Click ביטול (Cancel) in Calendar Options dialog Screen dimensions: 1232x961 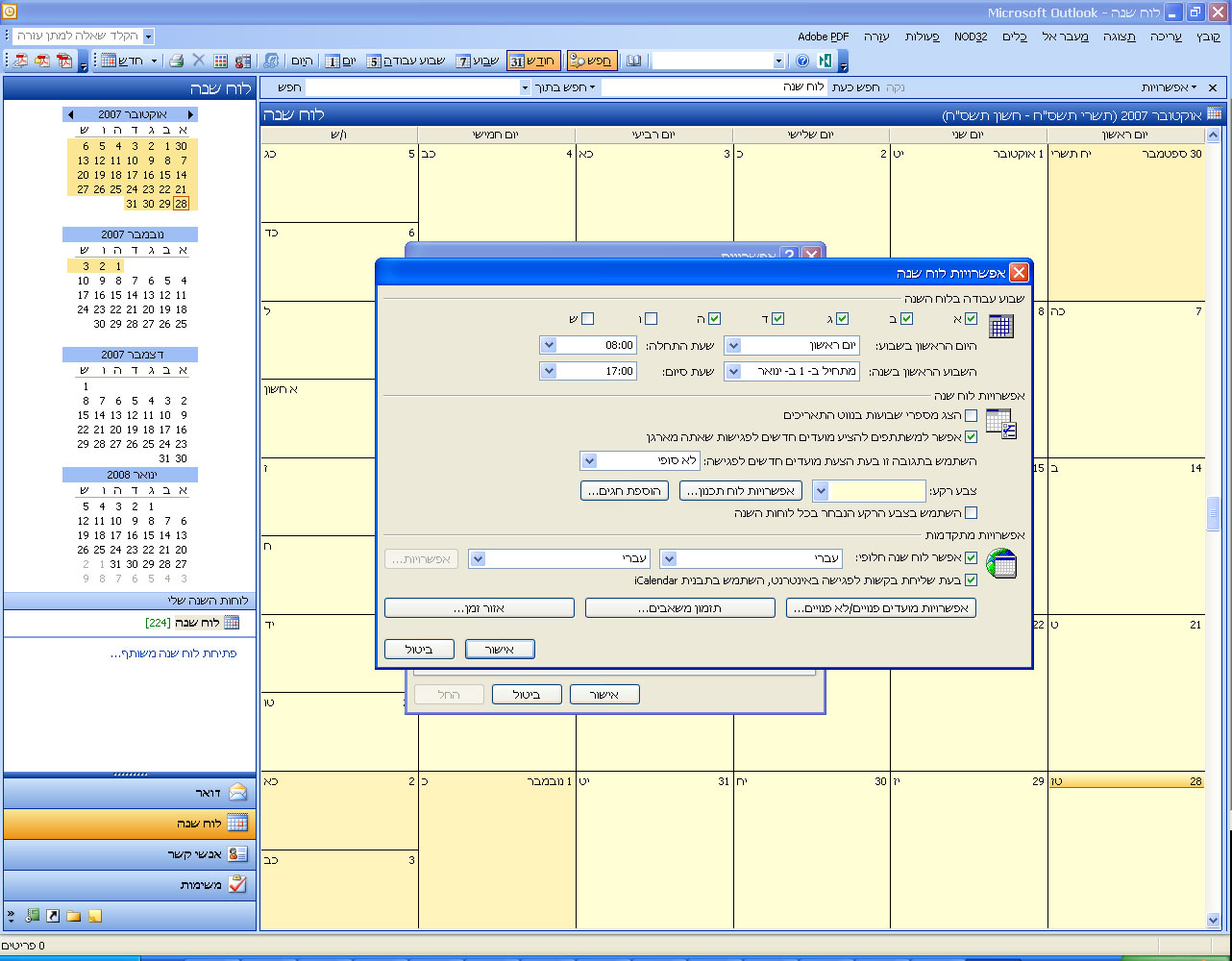pos(420,650)
